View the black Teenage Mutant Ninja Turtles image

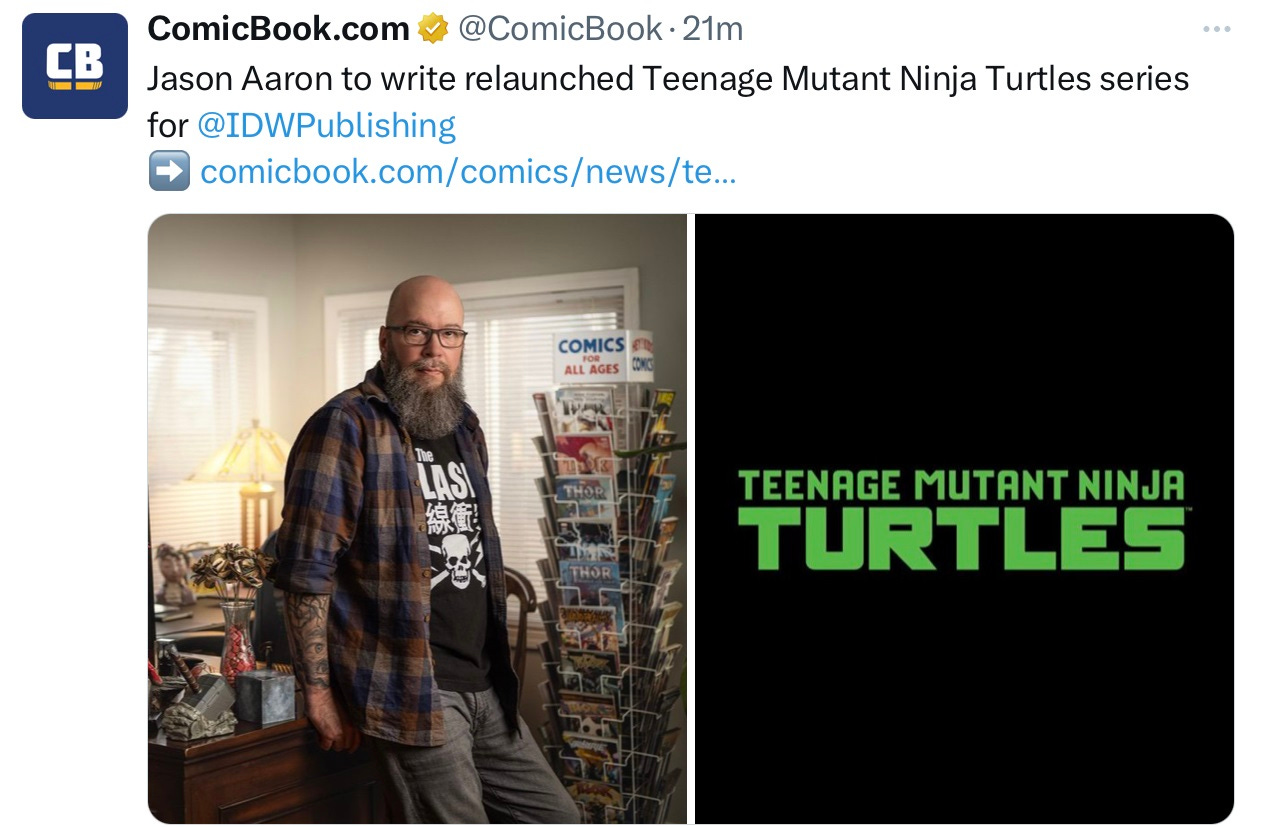pyautogui.click(x=964, y=518)
